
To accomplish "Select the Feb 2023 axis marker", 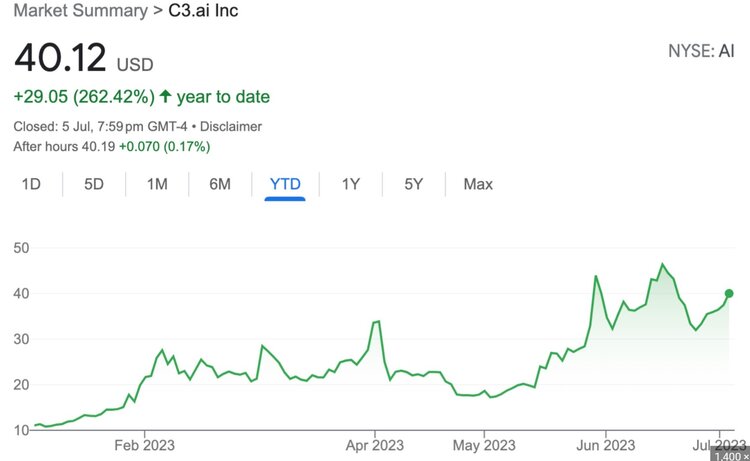I will coord(144,445).
